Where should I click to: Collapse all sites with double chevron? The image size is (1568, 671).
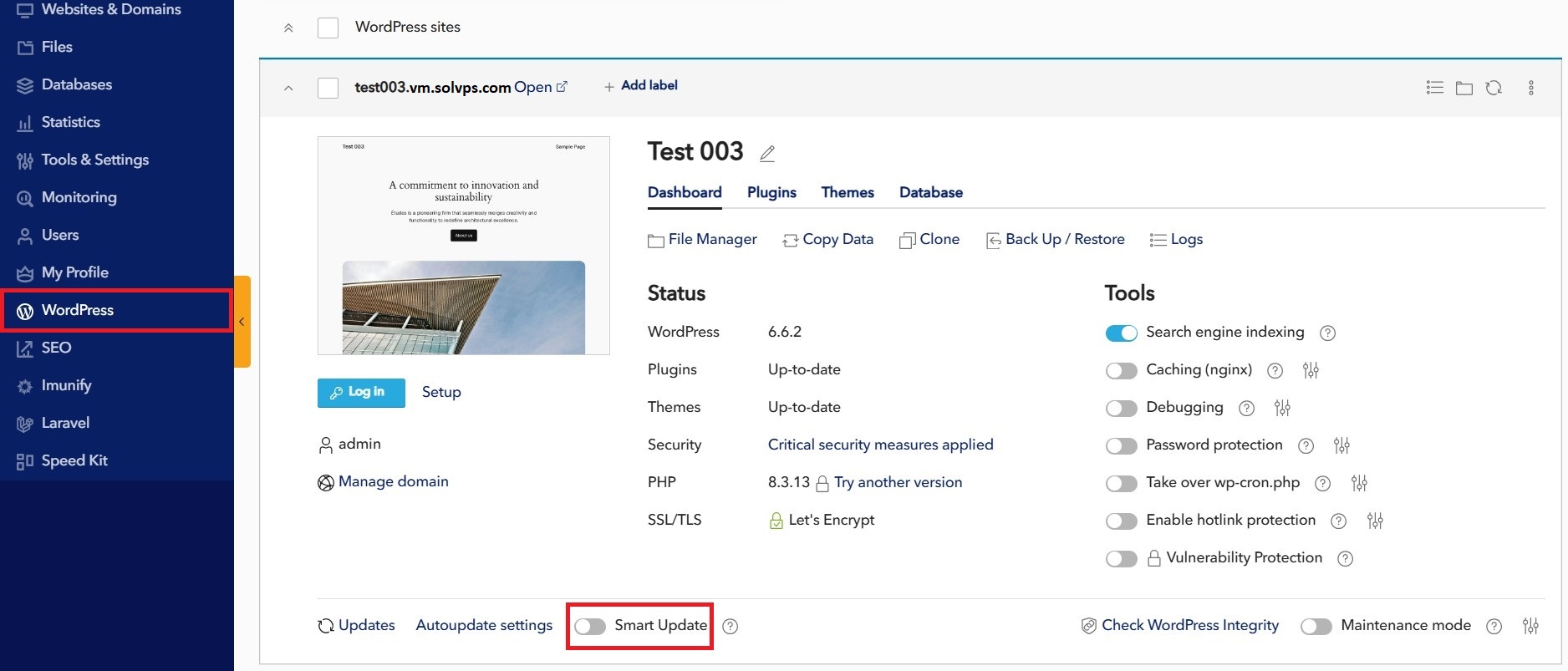click(x=288, y=28)
